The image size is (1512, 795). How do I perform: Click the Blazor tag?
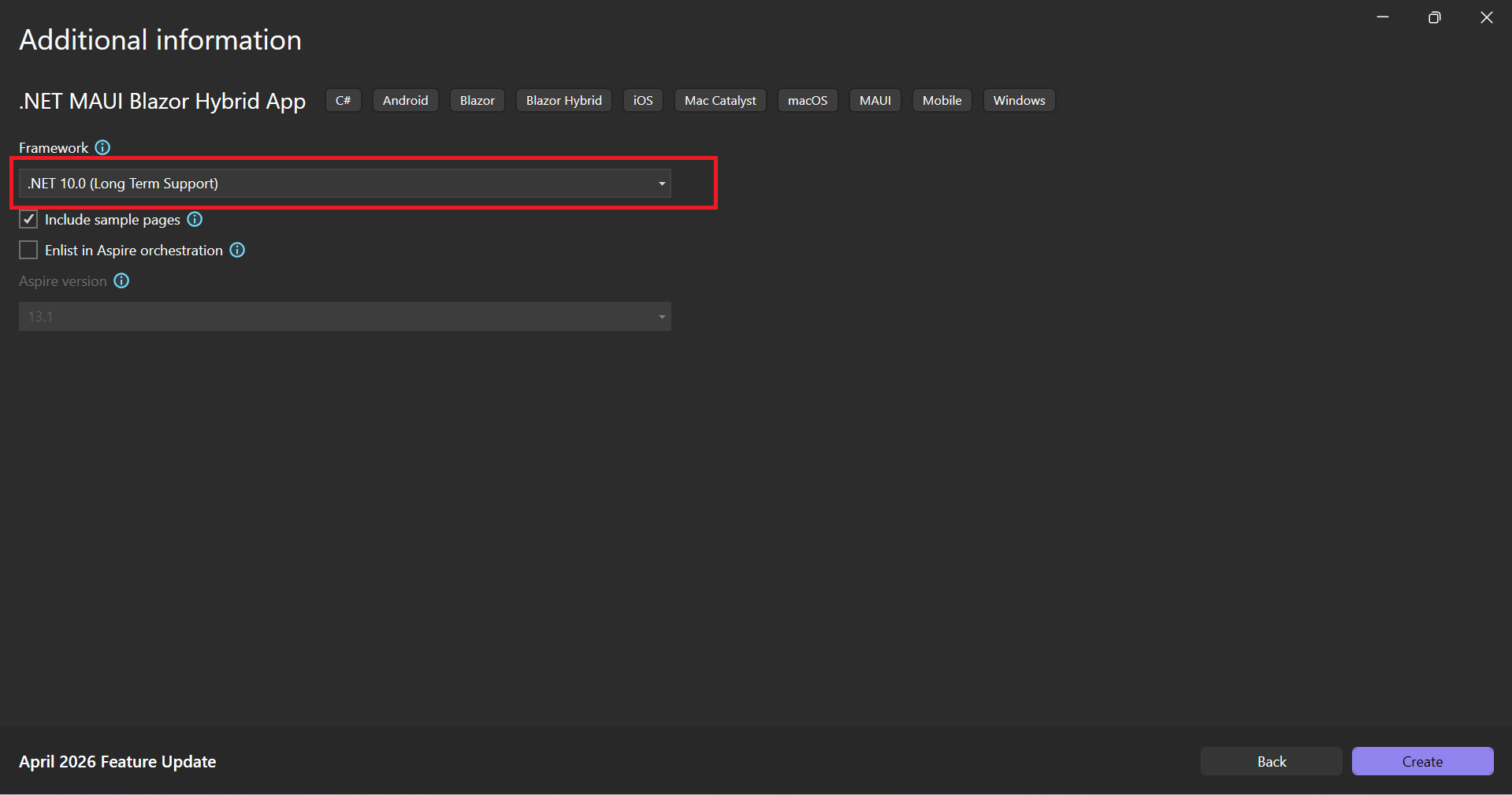point(477,100)
